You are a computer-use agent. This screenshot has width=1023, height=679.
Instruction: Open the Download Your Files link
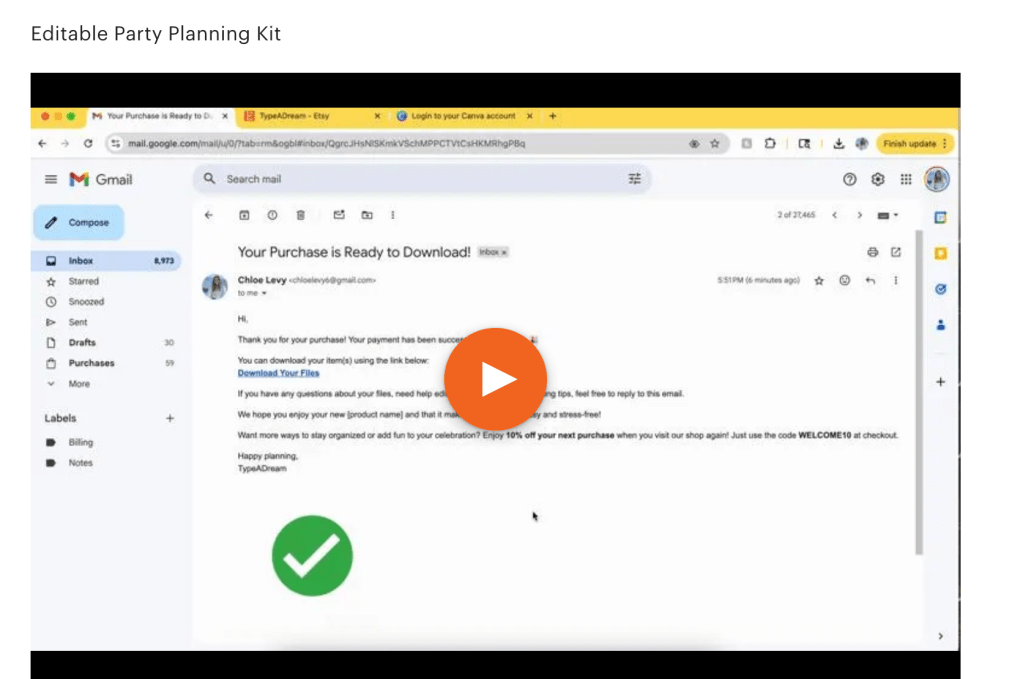coord(278,373)
